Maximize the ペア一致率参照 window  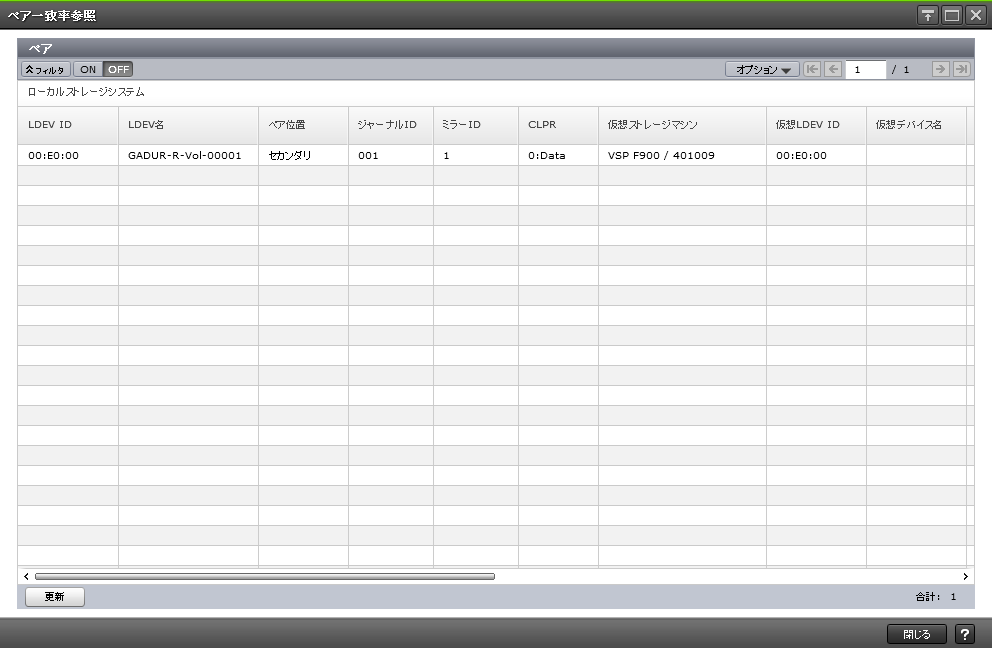pyautogui.click(x=952, y=15)
